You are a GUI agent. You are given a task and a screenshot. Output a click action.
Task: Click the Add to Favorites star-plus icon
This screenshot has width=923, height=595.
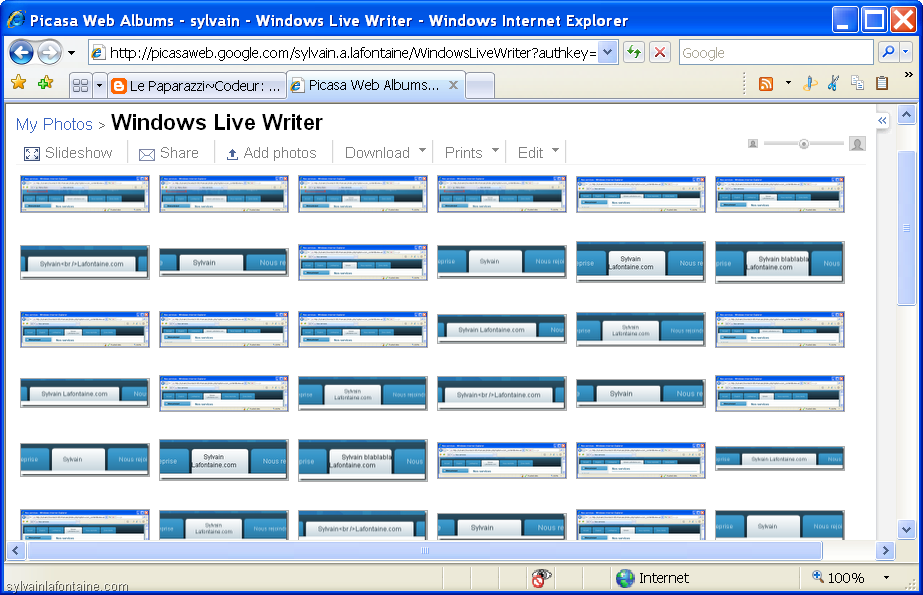45,83
